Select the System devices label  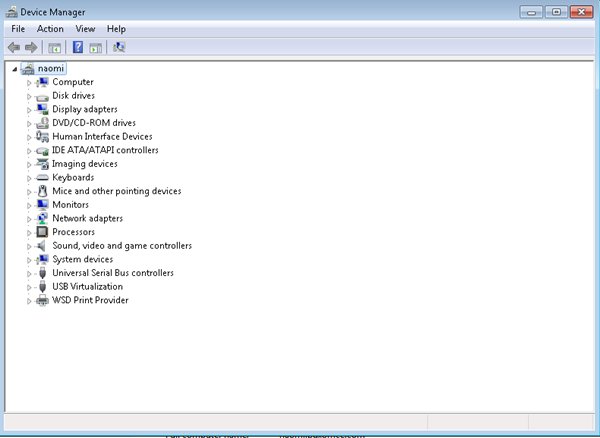82,259
